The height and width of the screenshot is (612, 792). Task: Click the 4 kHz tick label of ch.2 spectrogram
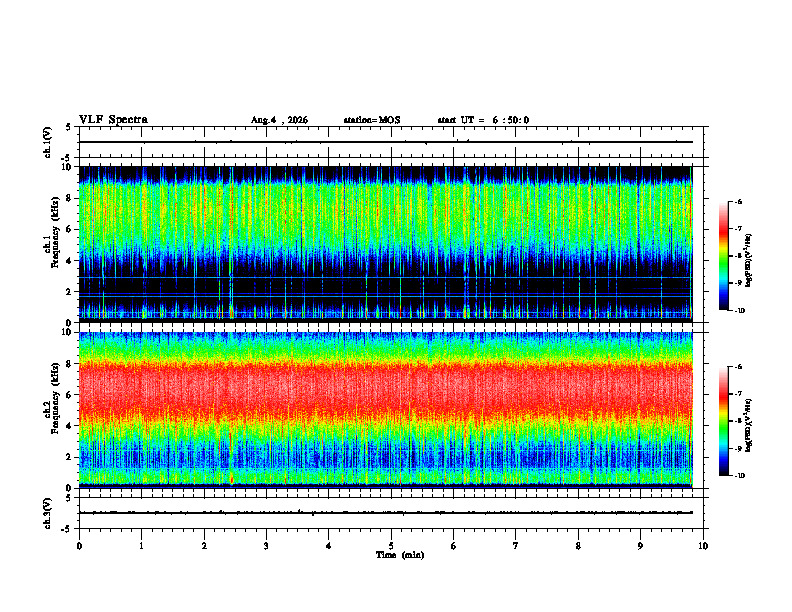70,426
